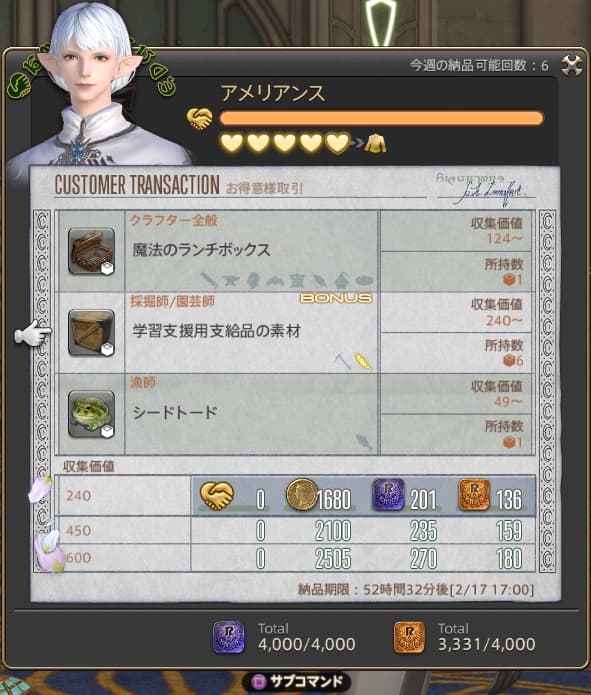Click the 学習支援用支給品の素材 crate icon
Screen dimensions: 591x695
pyautogui.click(x=91, y=332)
